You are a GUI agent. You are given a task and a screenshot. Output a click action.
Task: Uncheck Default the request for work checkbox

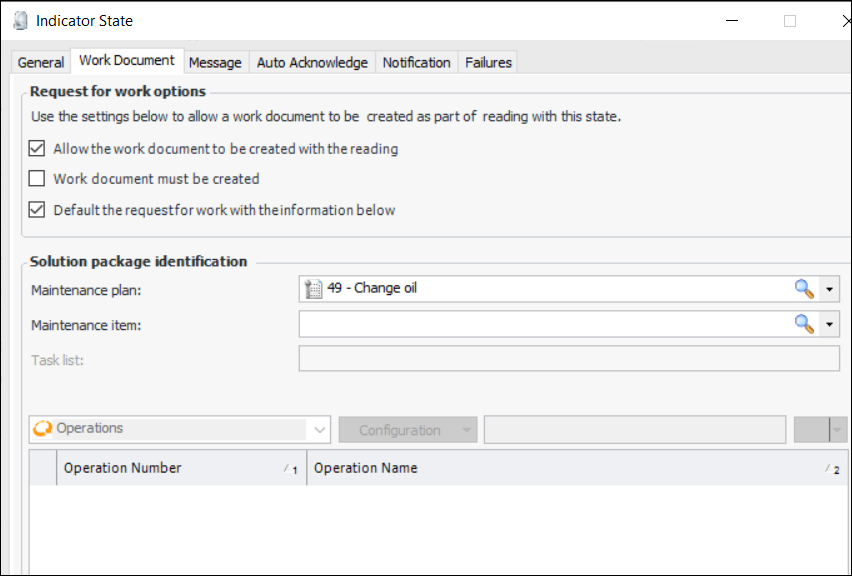[37, 210]
